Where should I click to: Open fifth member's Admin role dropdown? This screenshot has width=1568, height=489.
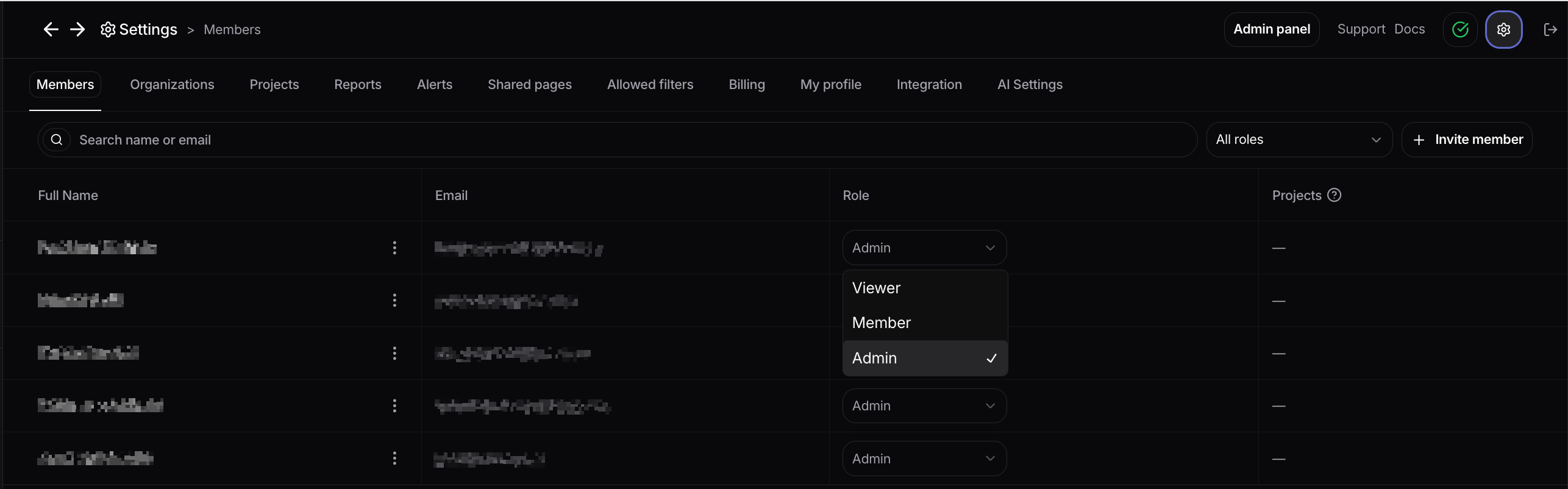924,459
